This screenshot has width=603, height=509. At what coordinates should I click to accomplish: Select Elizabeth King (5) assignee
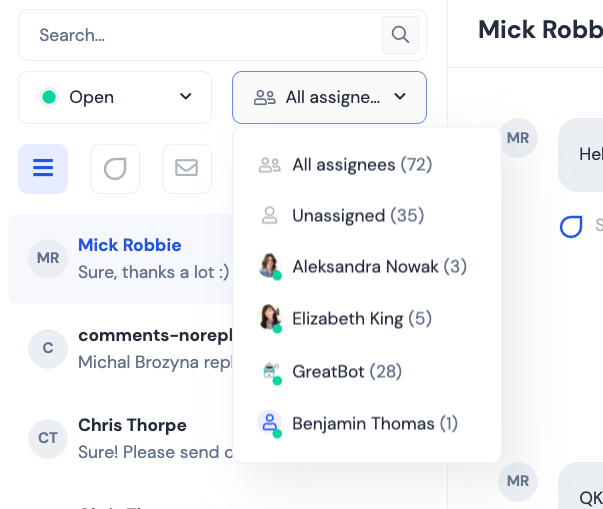point(366,319)
